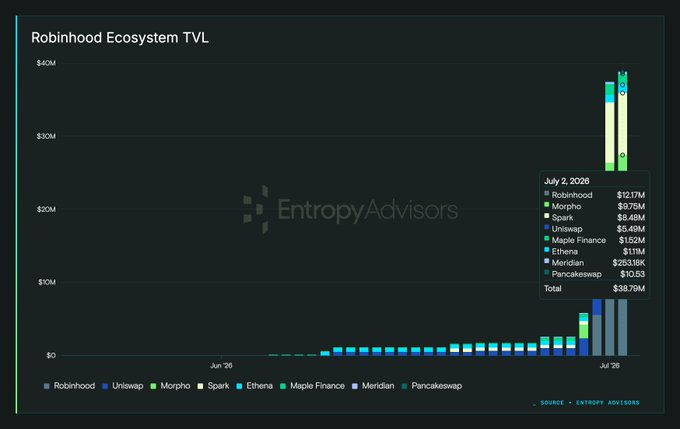Select the Ethena $1.11M tooltip row
The height and width of the screenshot is (429, 680).
[x=594, y=251]
